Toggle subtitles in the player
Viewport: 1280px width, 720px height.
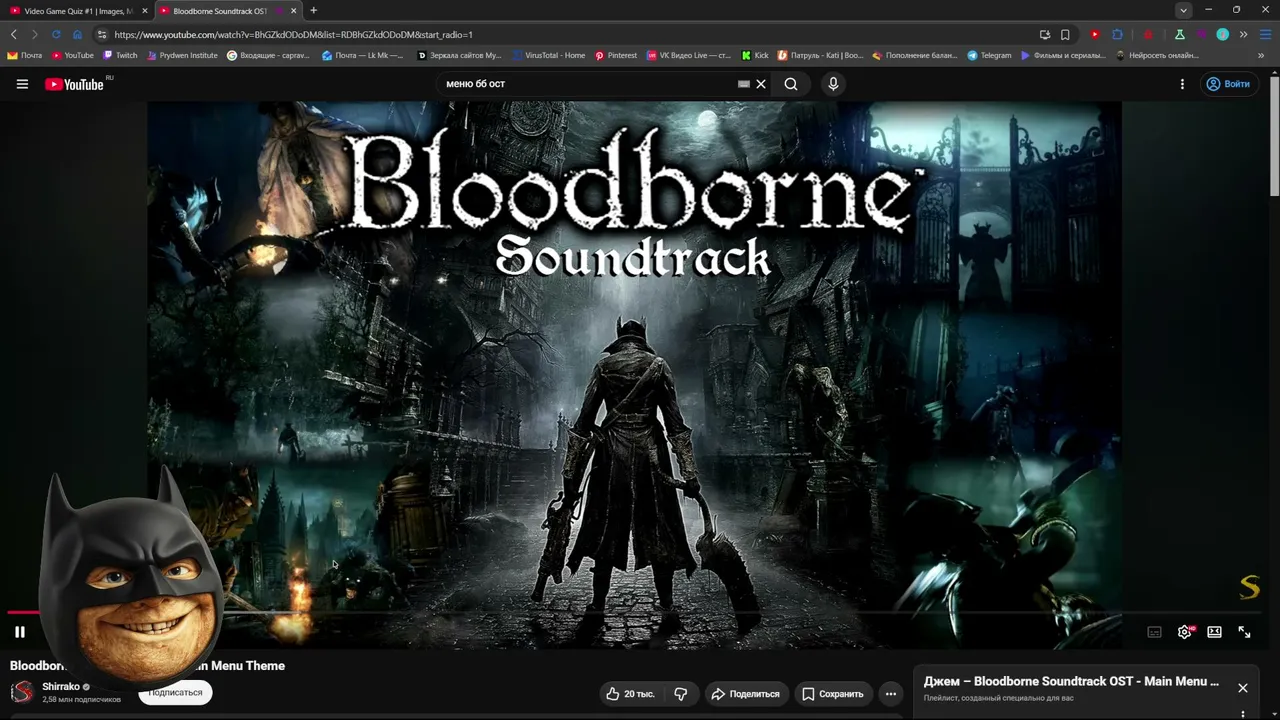(x=1154, y=632)
